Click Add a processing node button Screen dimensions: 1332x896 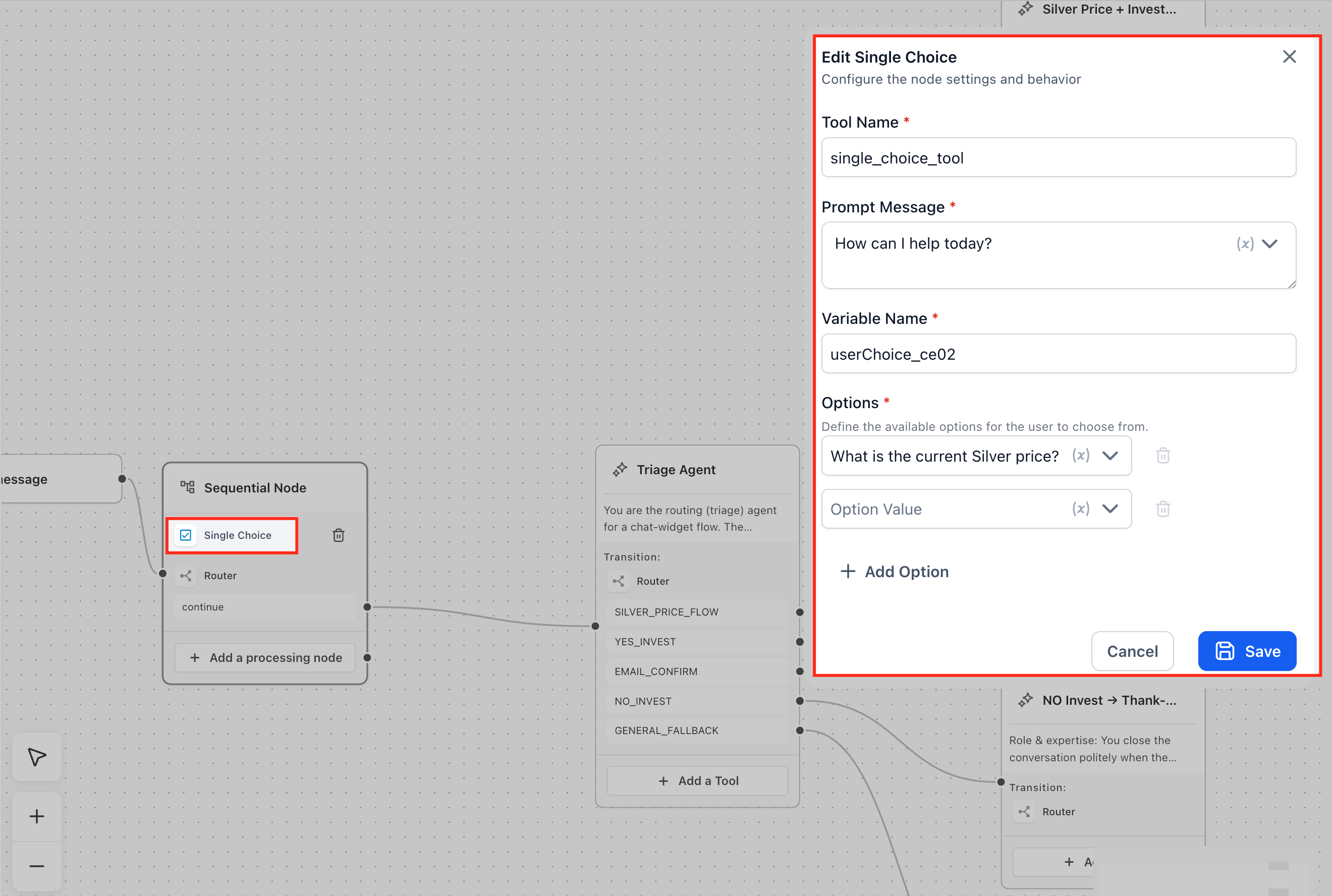pos(265,658)
